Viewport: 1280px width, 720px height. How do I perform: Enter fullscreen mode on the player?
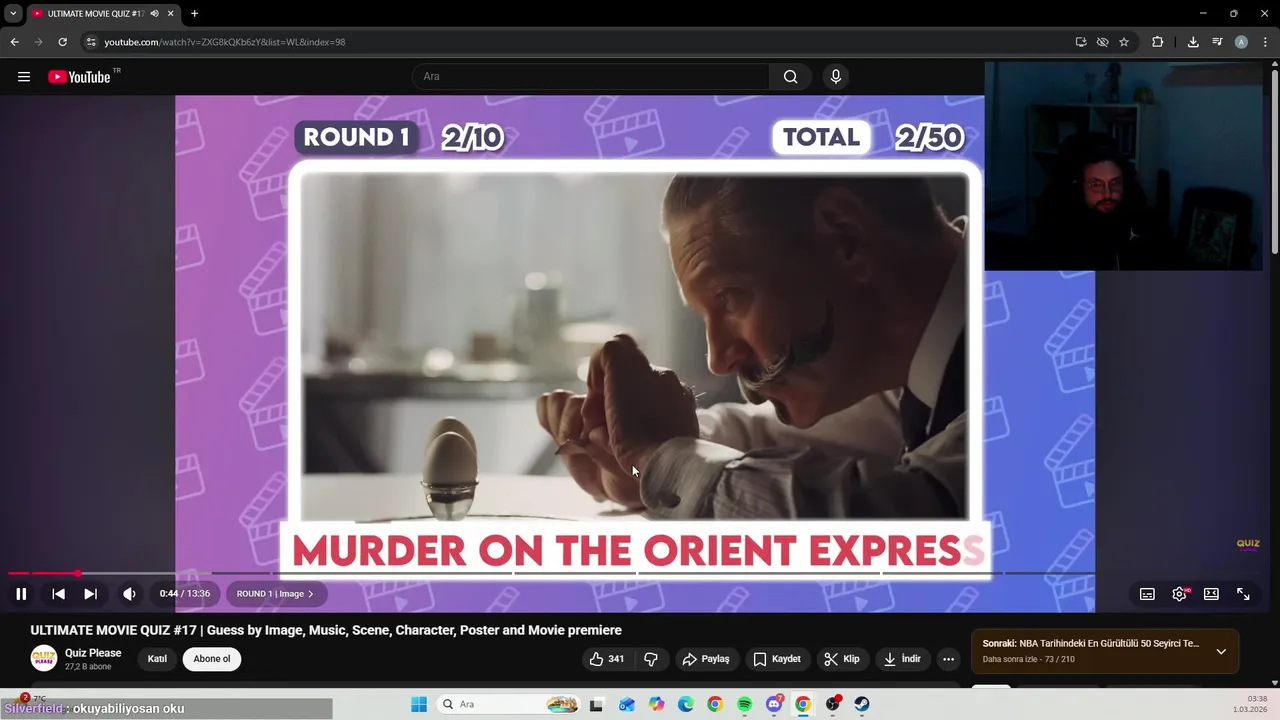pyautogui.click(x=1243, y=594)
